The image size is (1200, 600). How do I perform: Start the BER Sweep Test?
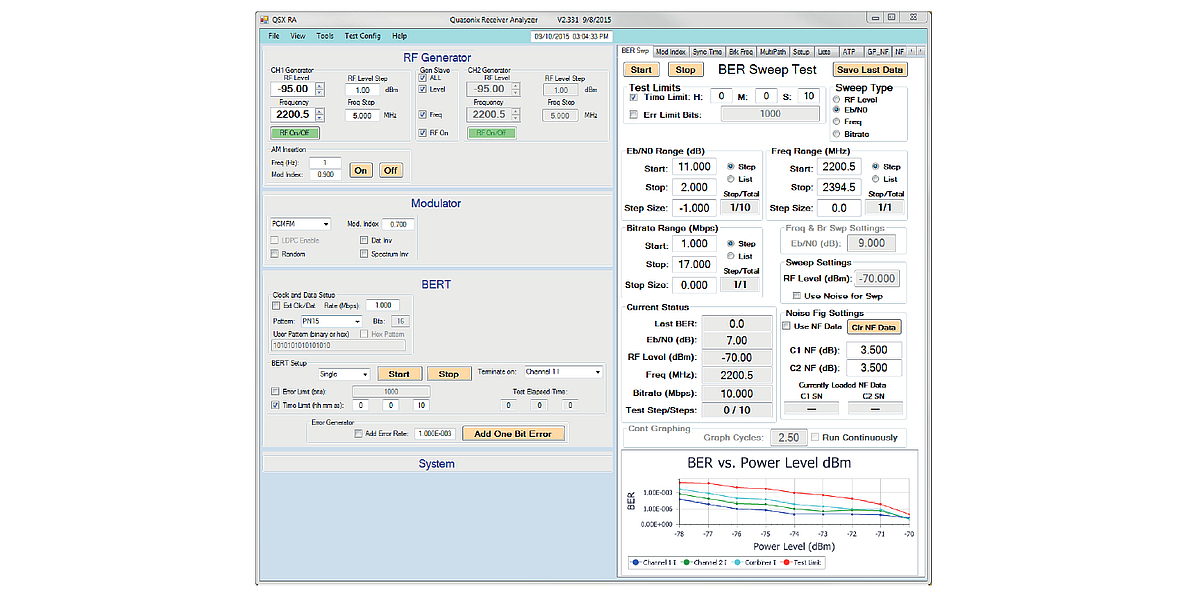(642, 70)
